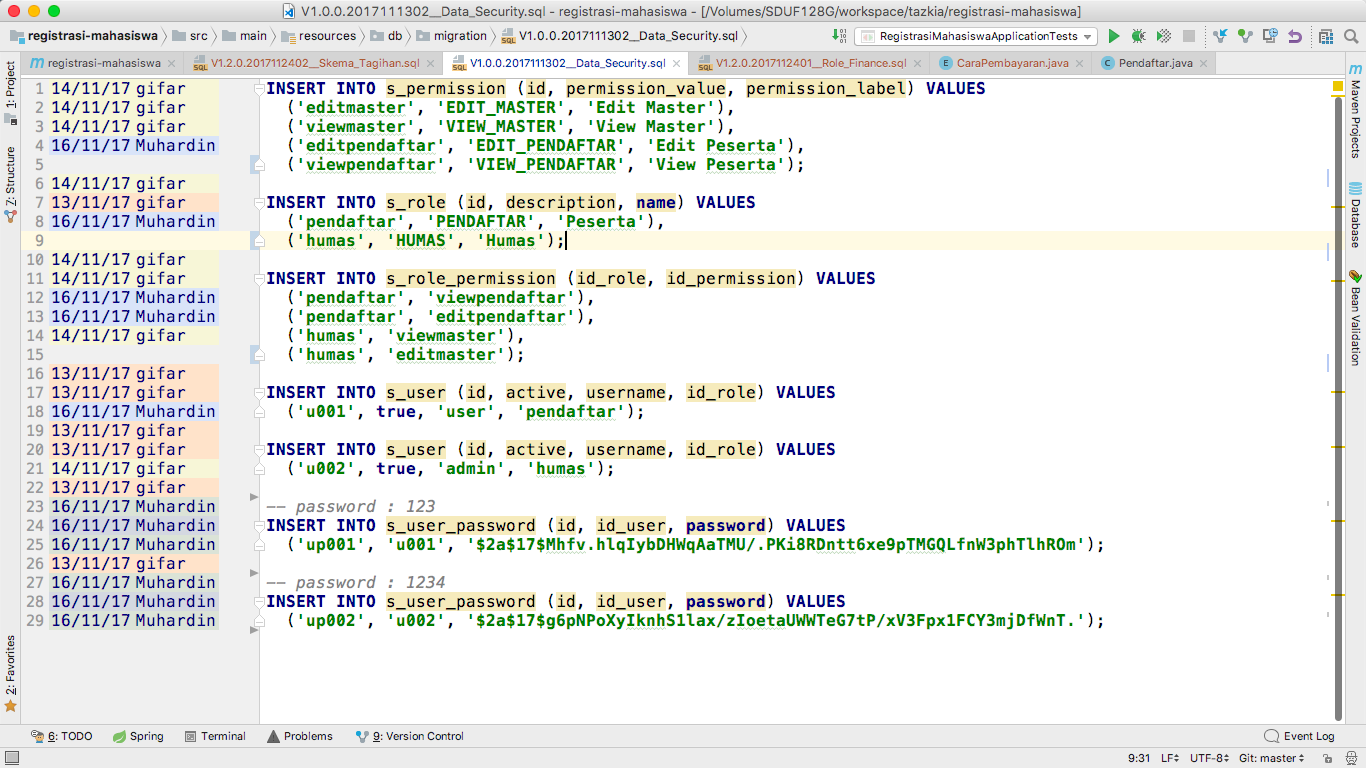Click resources folder breadcrumb

319,36
